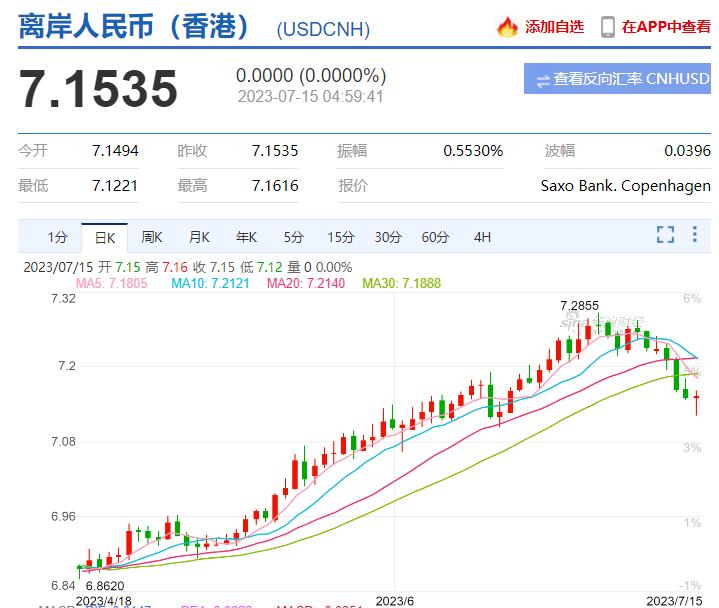Click the 2023/6 date axis label

394,601
